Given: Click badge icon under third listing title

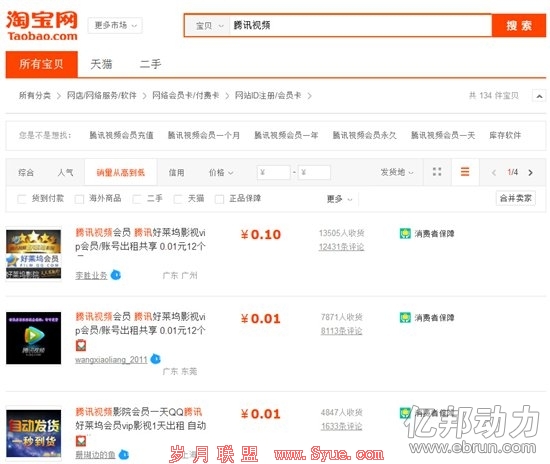Looking at the screenshot, I should coord(81,441).
